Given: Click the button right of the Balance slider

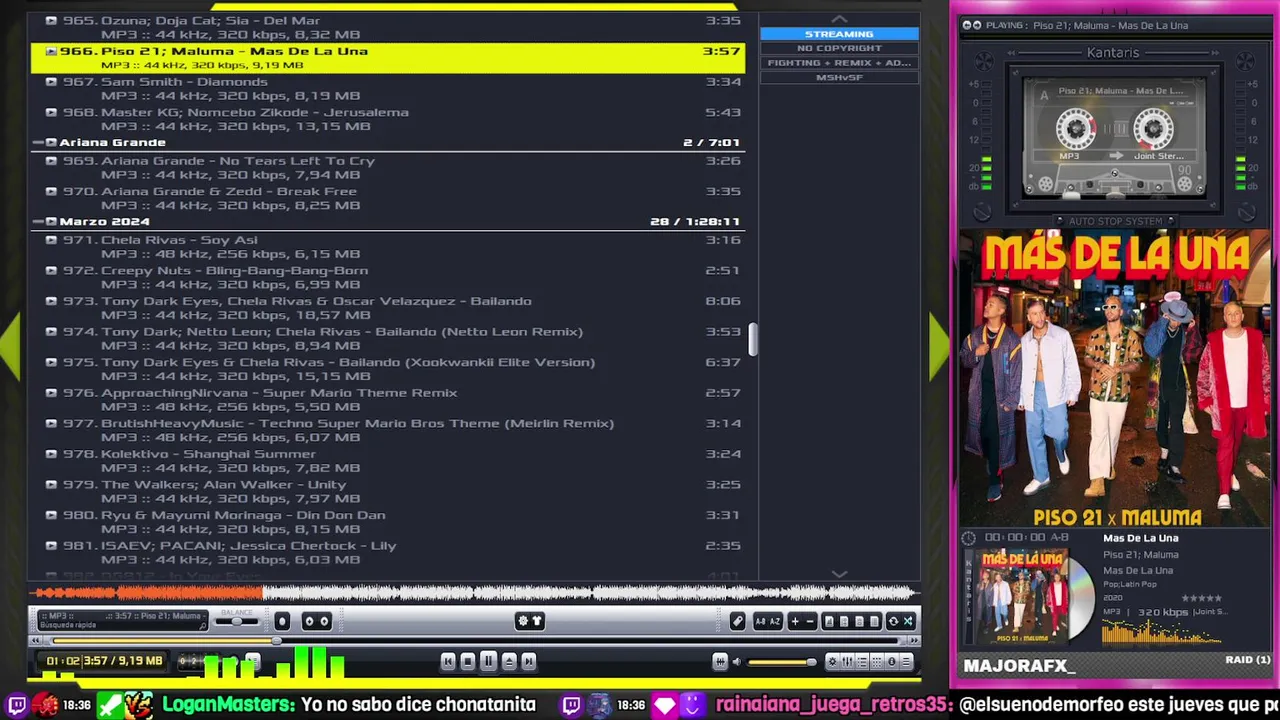Looking at the screenshot, I should [x=282, y=621].
